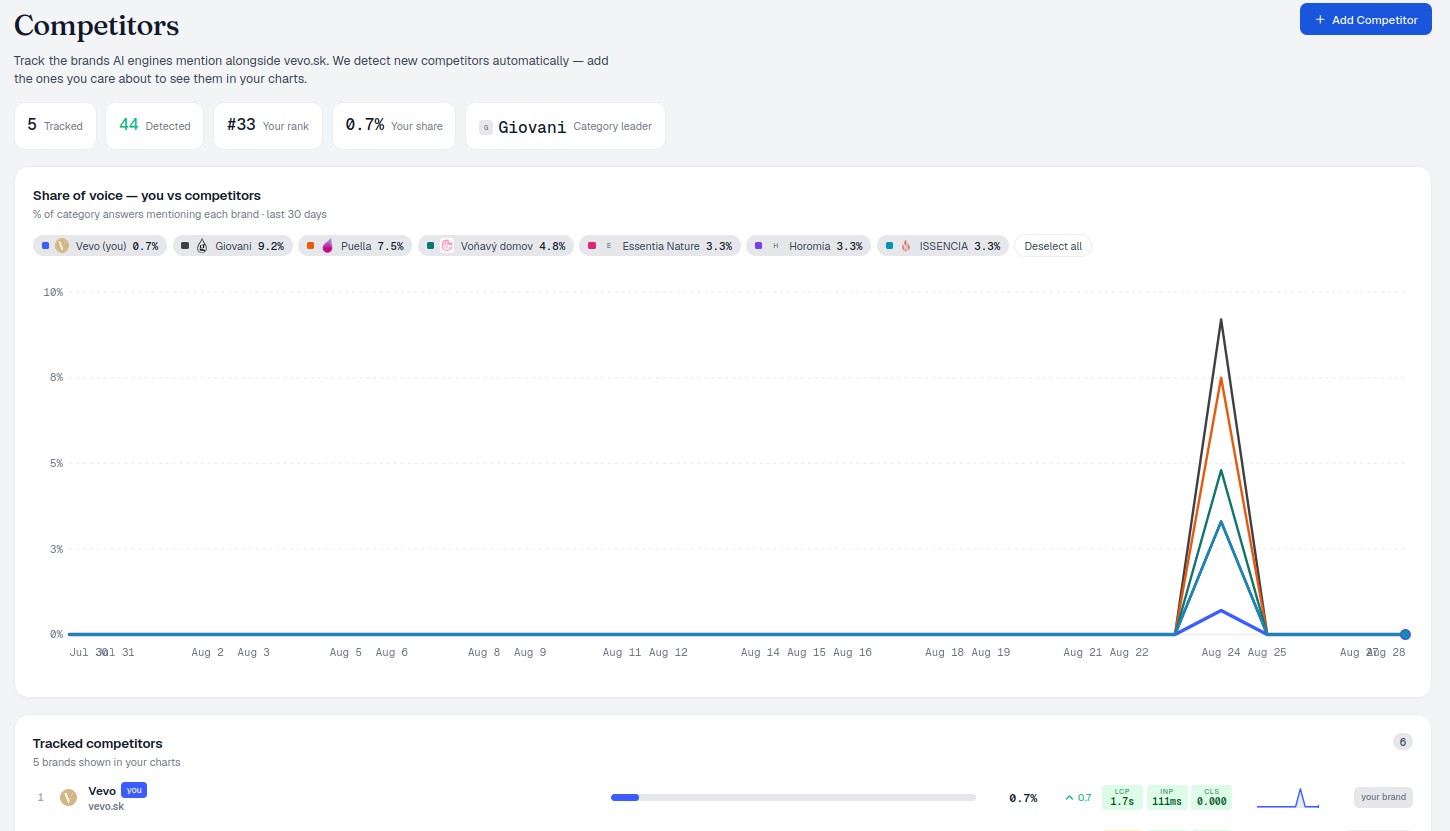This screenshot has width=1450, height=831.
Task: Click the vevo.sk domain text
Action: pos(106,806)
